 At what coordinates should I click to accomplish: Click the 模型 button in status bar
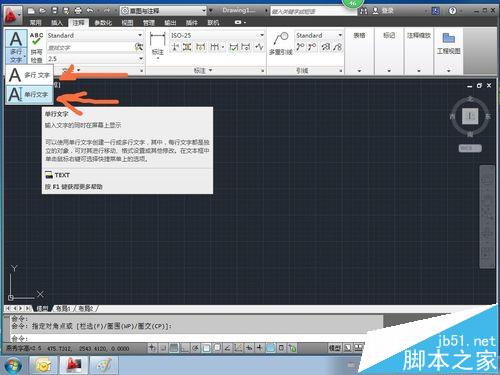pos(334,348)
